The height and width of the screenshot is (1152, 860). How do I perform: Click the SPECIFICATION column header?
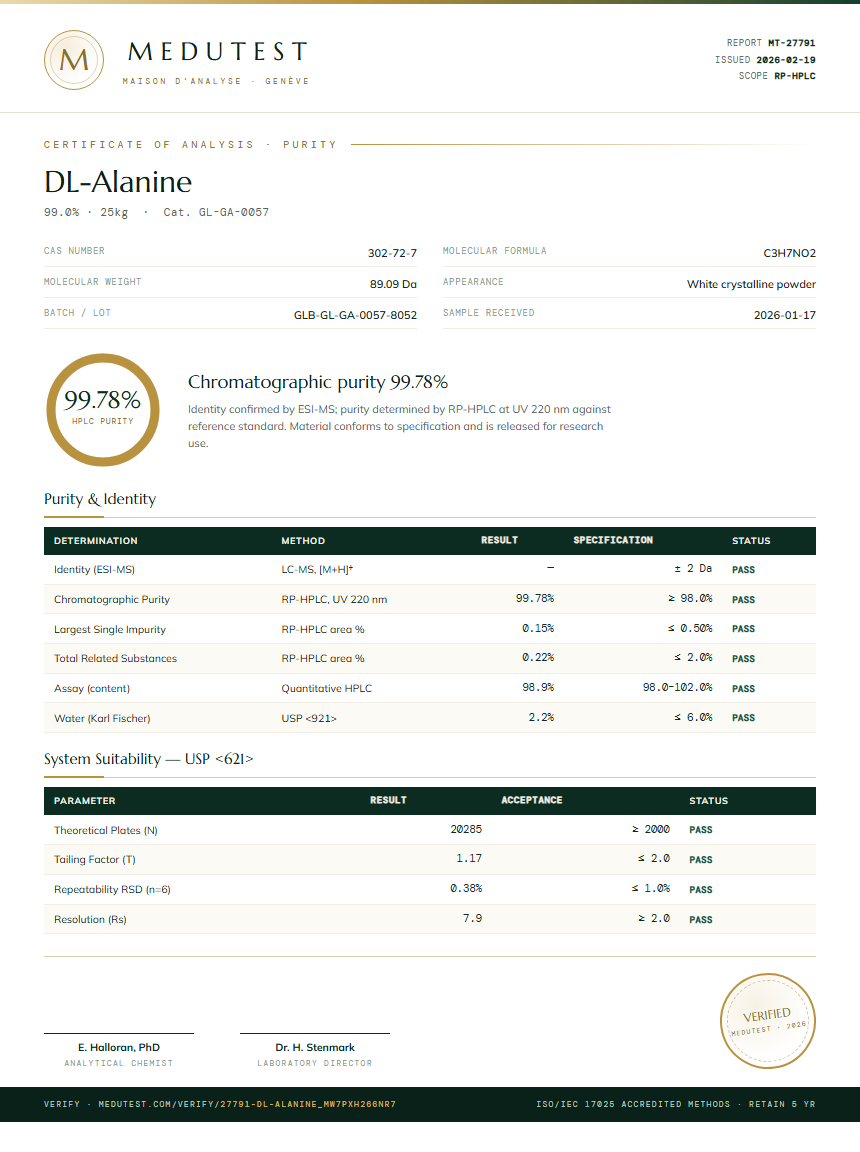pyautogui.click(x=613, y=540)
